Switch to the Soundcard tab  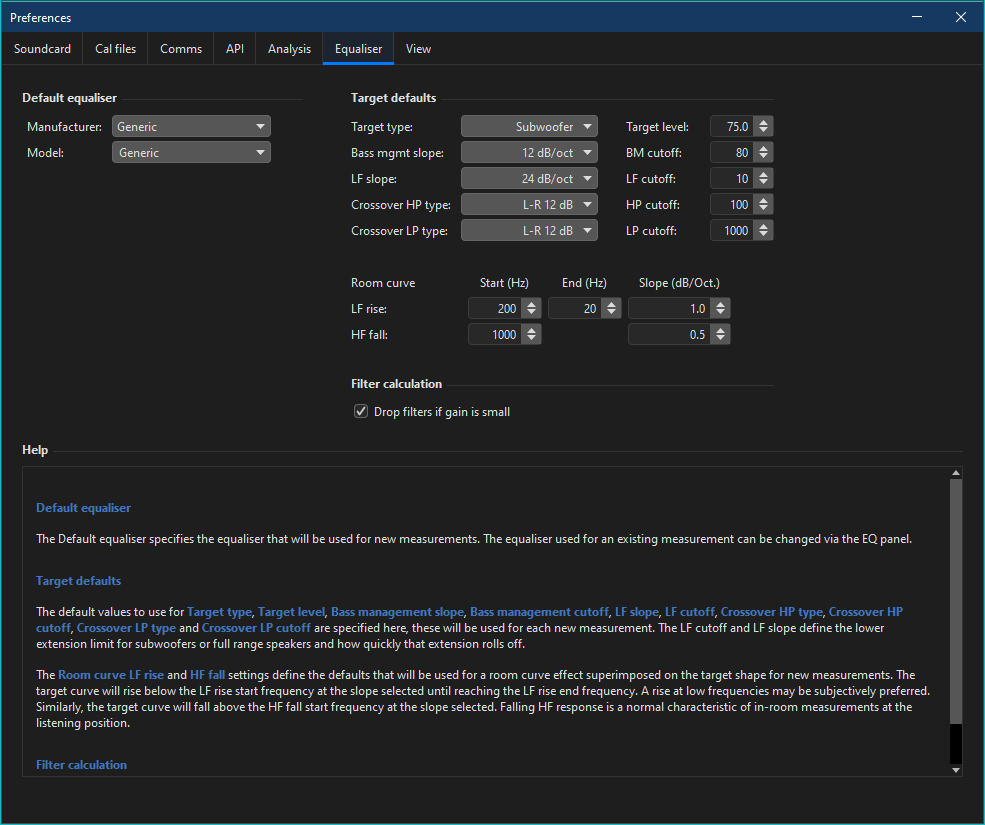pos(42,49)
